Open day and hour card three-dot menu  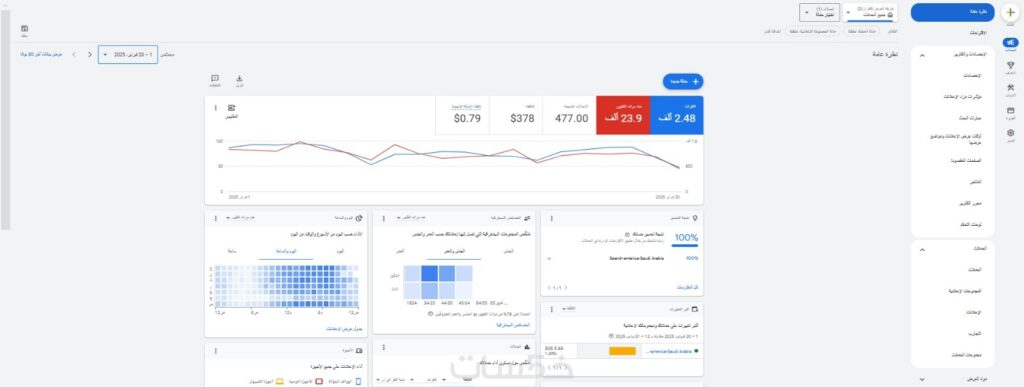(x=215, y=219)
